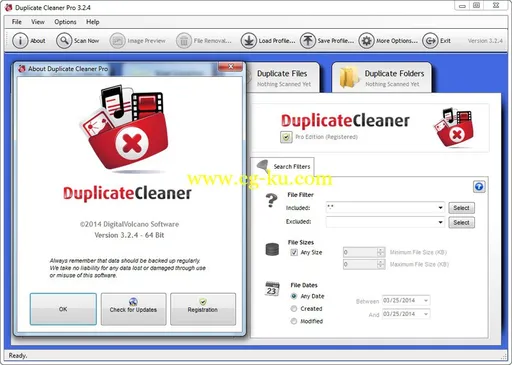This screenshot has width=512, height=365.
Task: Switch to the Duplicate Files tab
Action: click(283, 78)
